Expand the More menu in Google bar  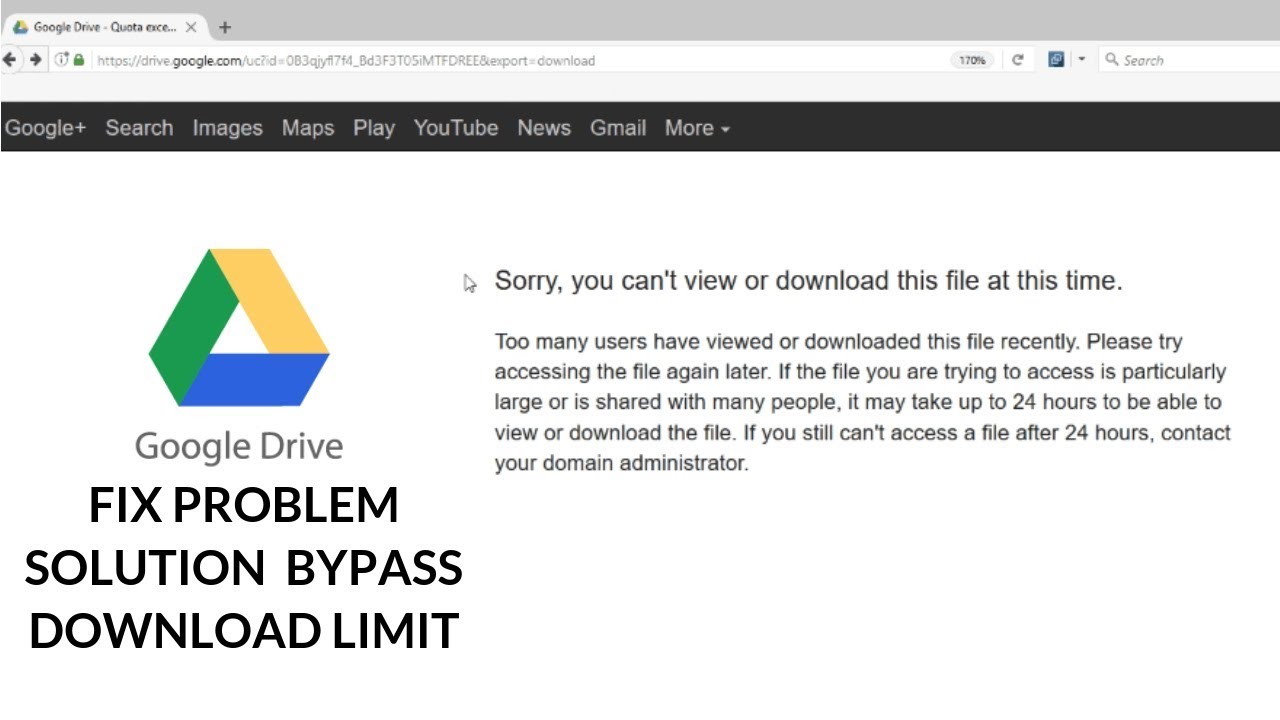[x=697, y=128]
